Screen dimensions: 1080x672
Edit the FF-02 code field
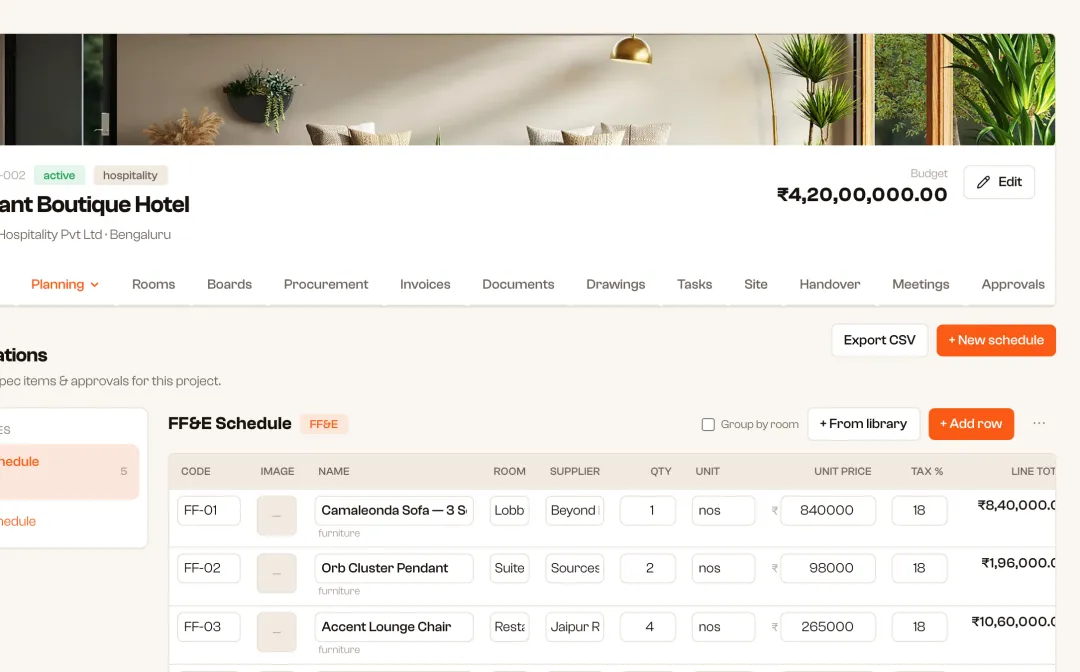pos(209,568)
